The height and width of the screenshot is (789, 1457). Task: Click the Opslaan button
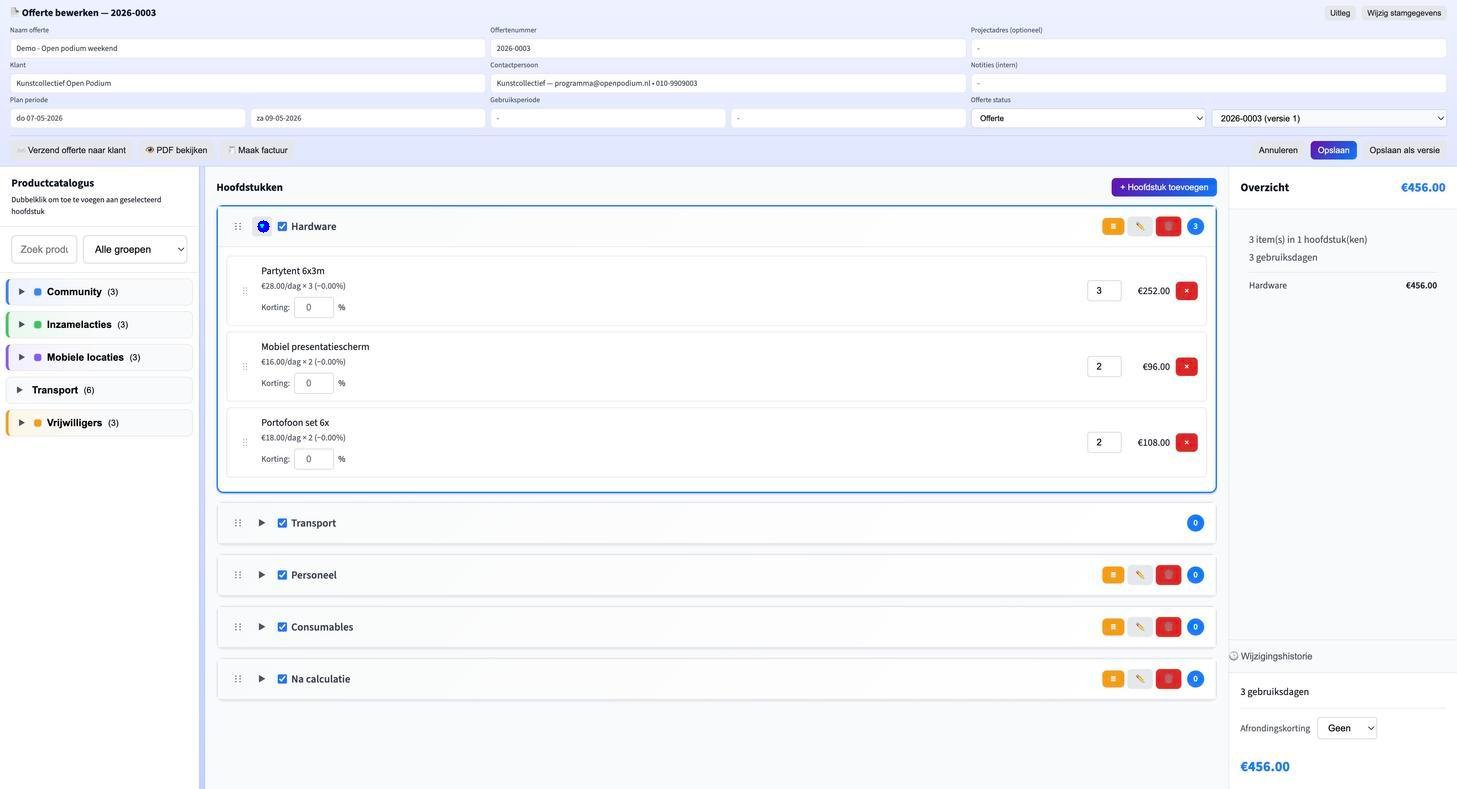[x=1333, y=150]
